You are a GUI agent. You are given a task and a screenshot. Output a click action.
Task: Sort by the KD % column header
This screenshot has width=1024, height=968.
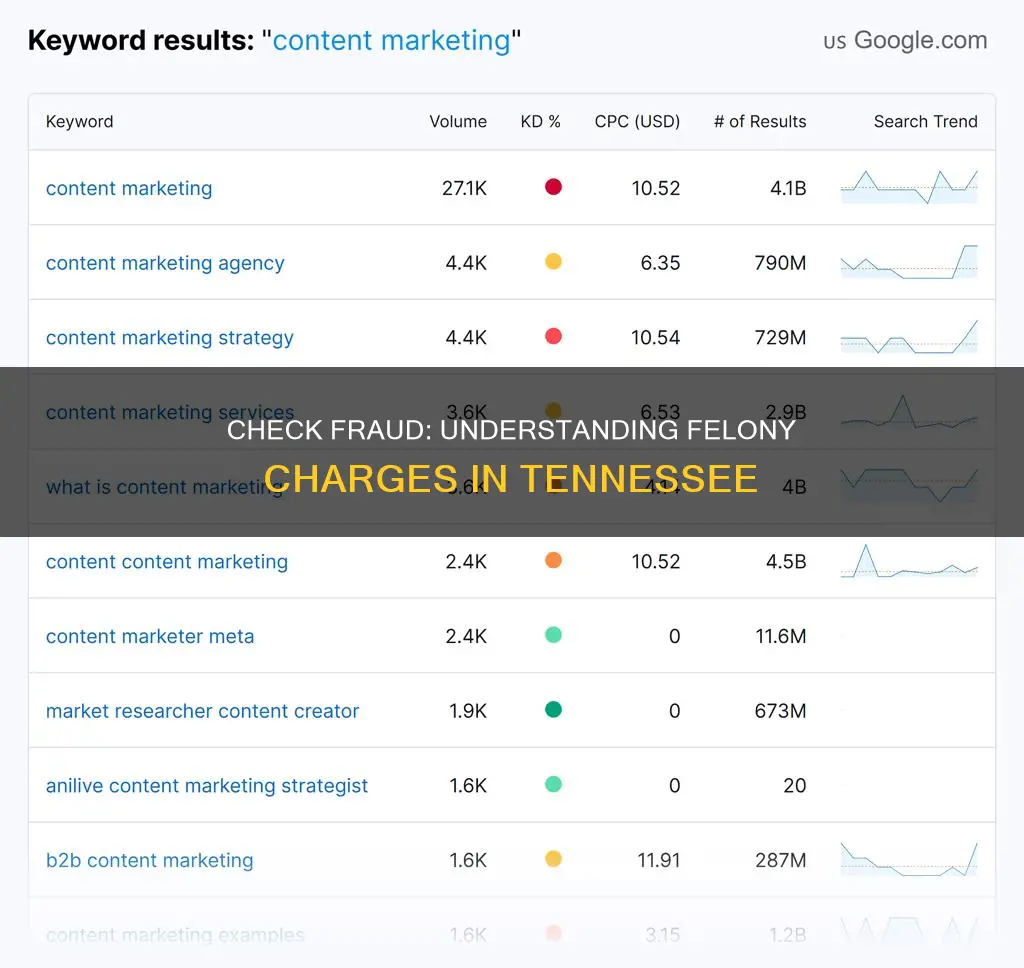(541, 122)
